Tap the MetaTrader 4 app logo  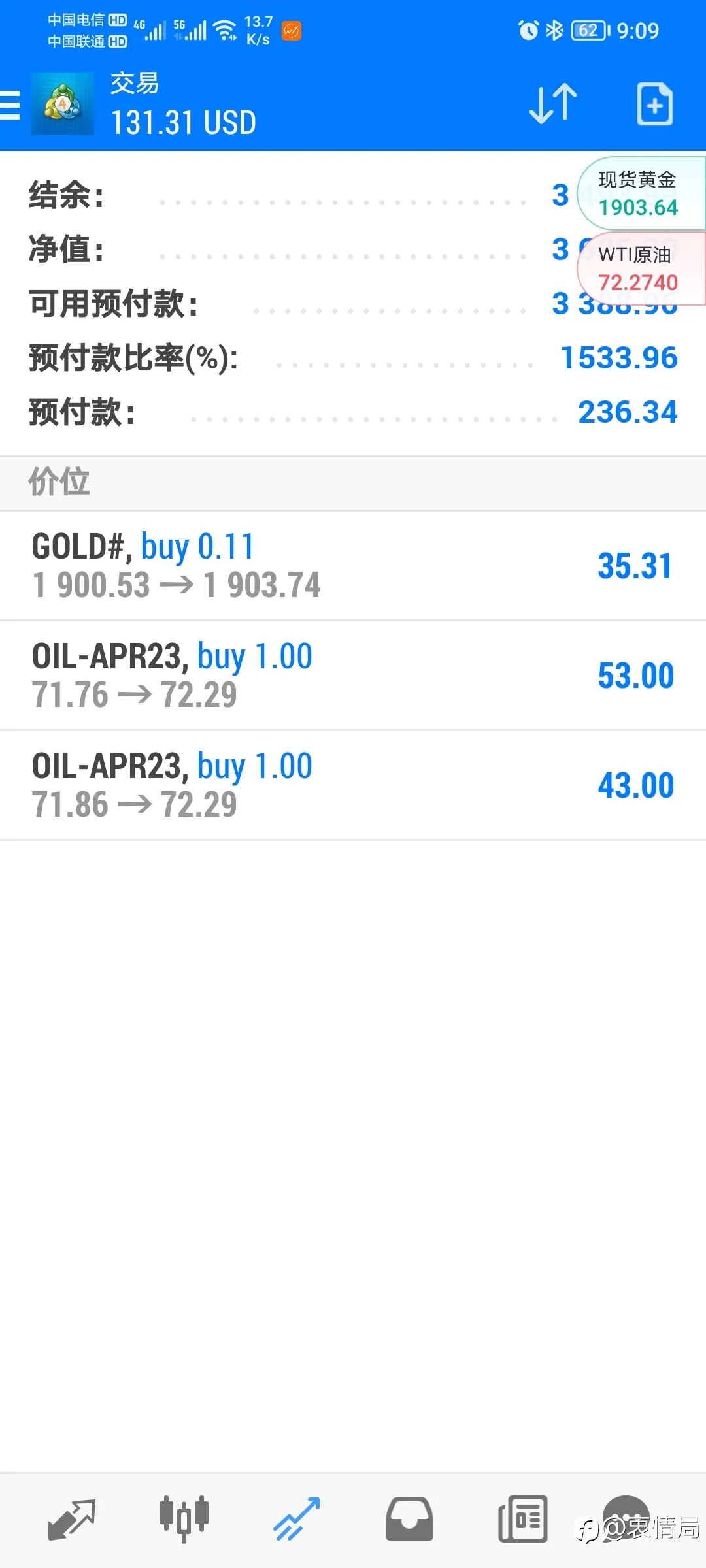pos(63,104)
